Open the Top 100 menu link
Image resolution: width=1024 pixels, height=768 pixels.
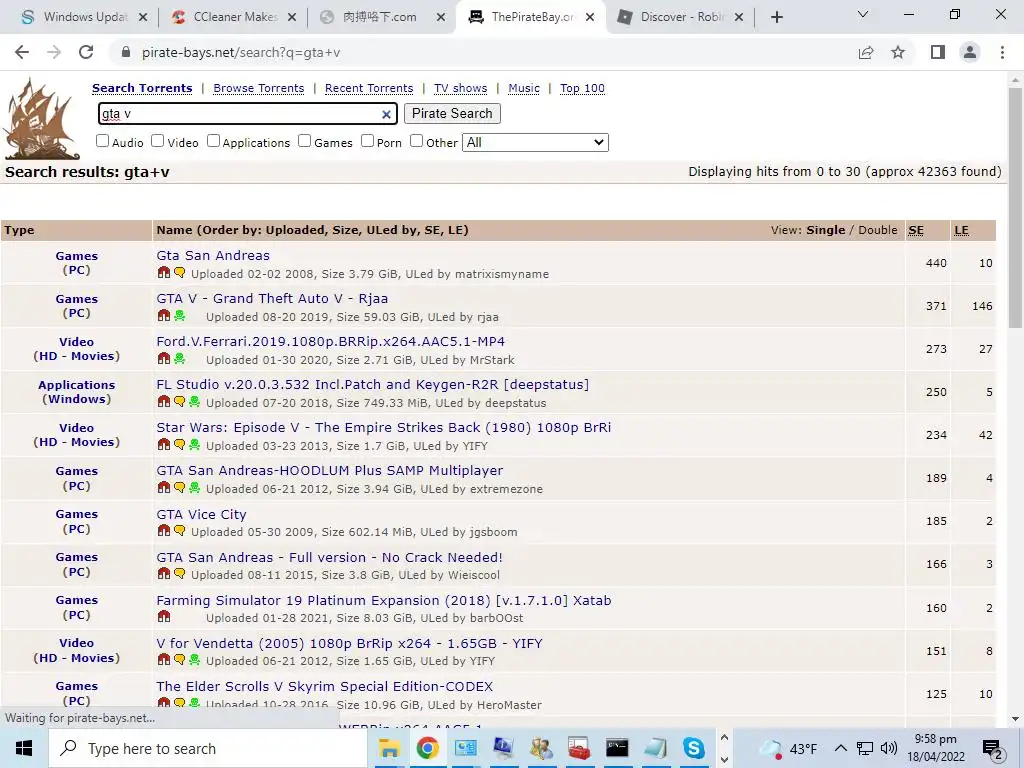pos(582,88)
